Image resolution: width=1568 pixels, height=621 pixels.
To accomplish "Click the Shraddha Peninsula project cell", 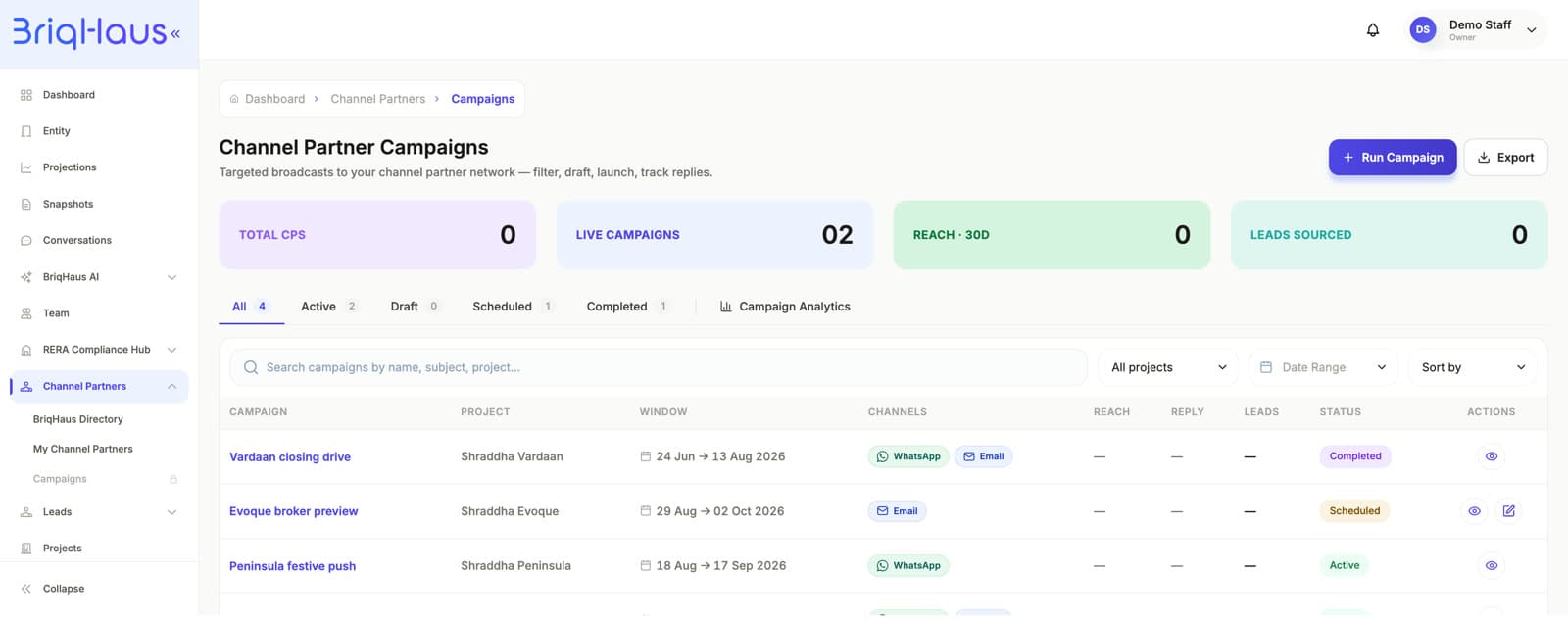I will [x=515, y=566].
